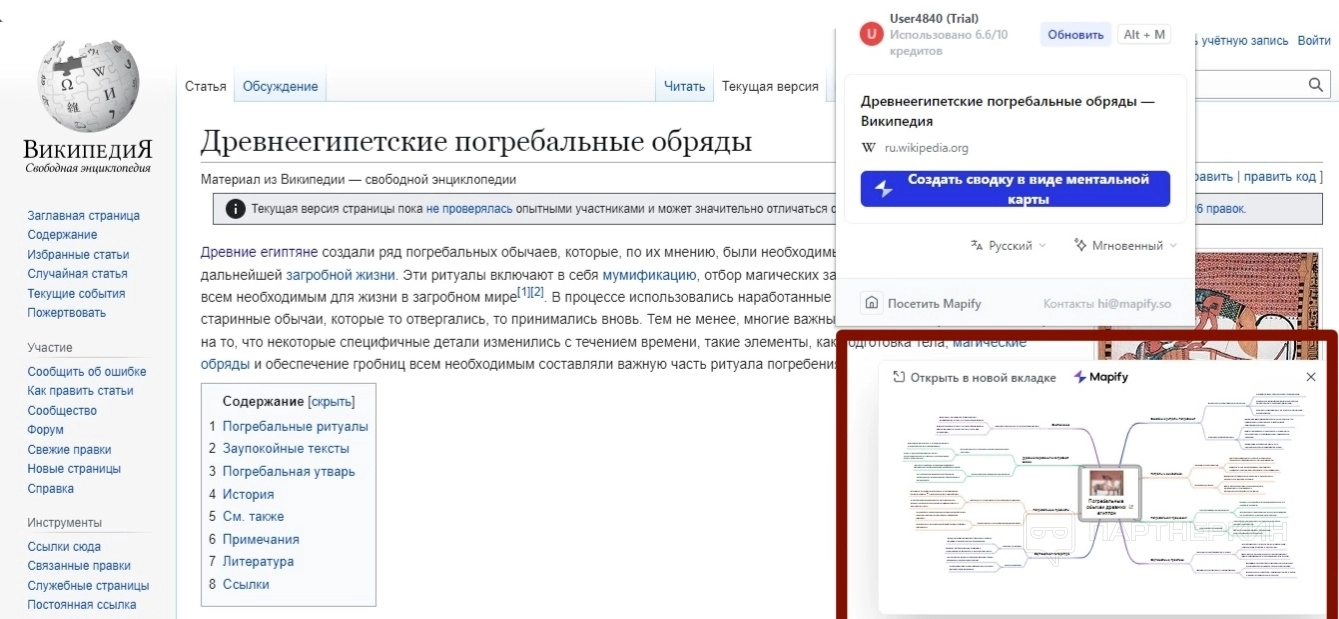This screenshot has width=1339, height=619.
Task: Open Заглавная страница in sidebar
Action: (84, 215)
